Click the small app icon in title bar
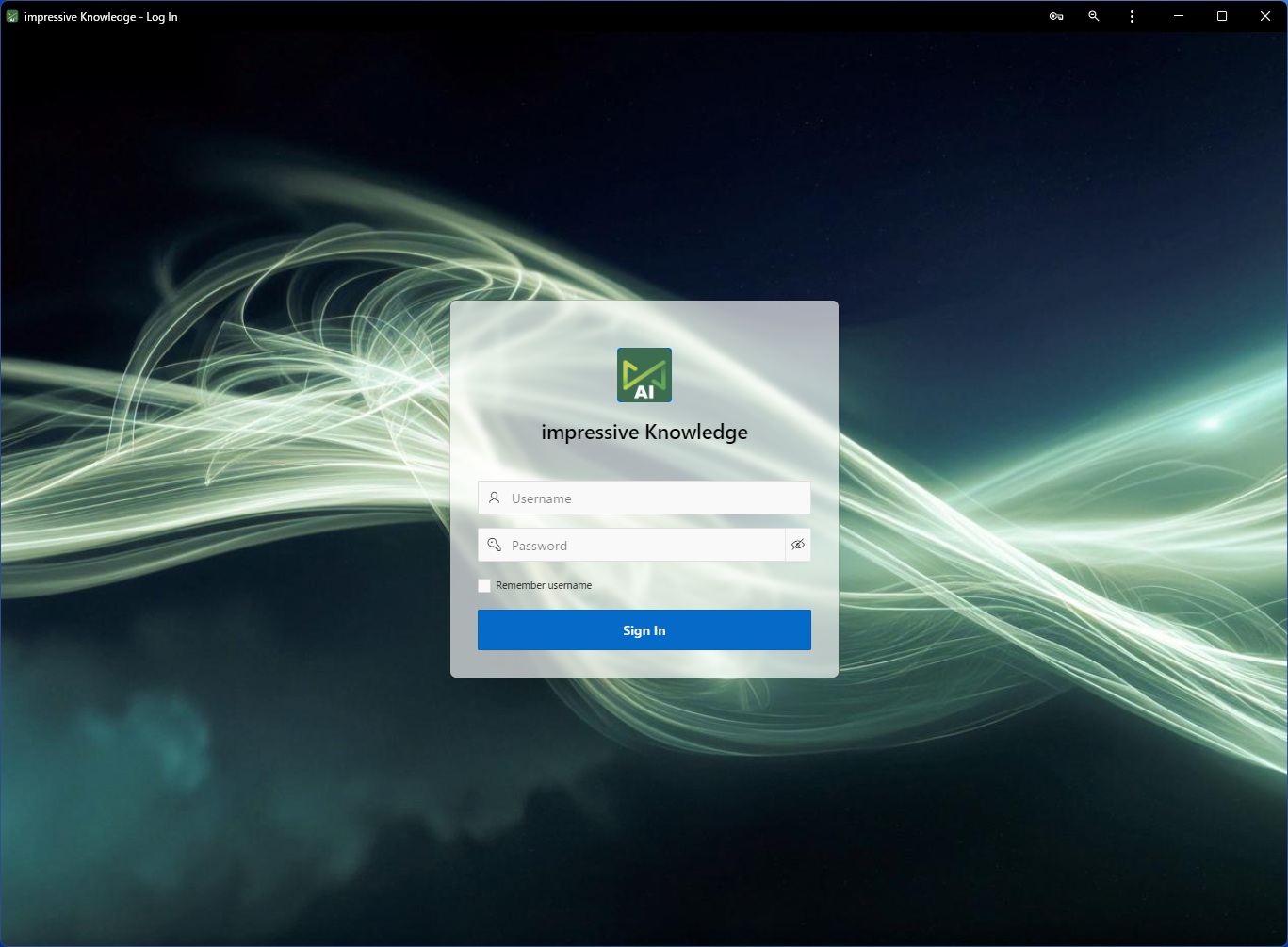The height and width of the screenshot is (947, 1288). (12, 16)
